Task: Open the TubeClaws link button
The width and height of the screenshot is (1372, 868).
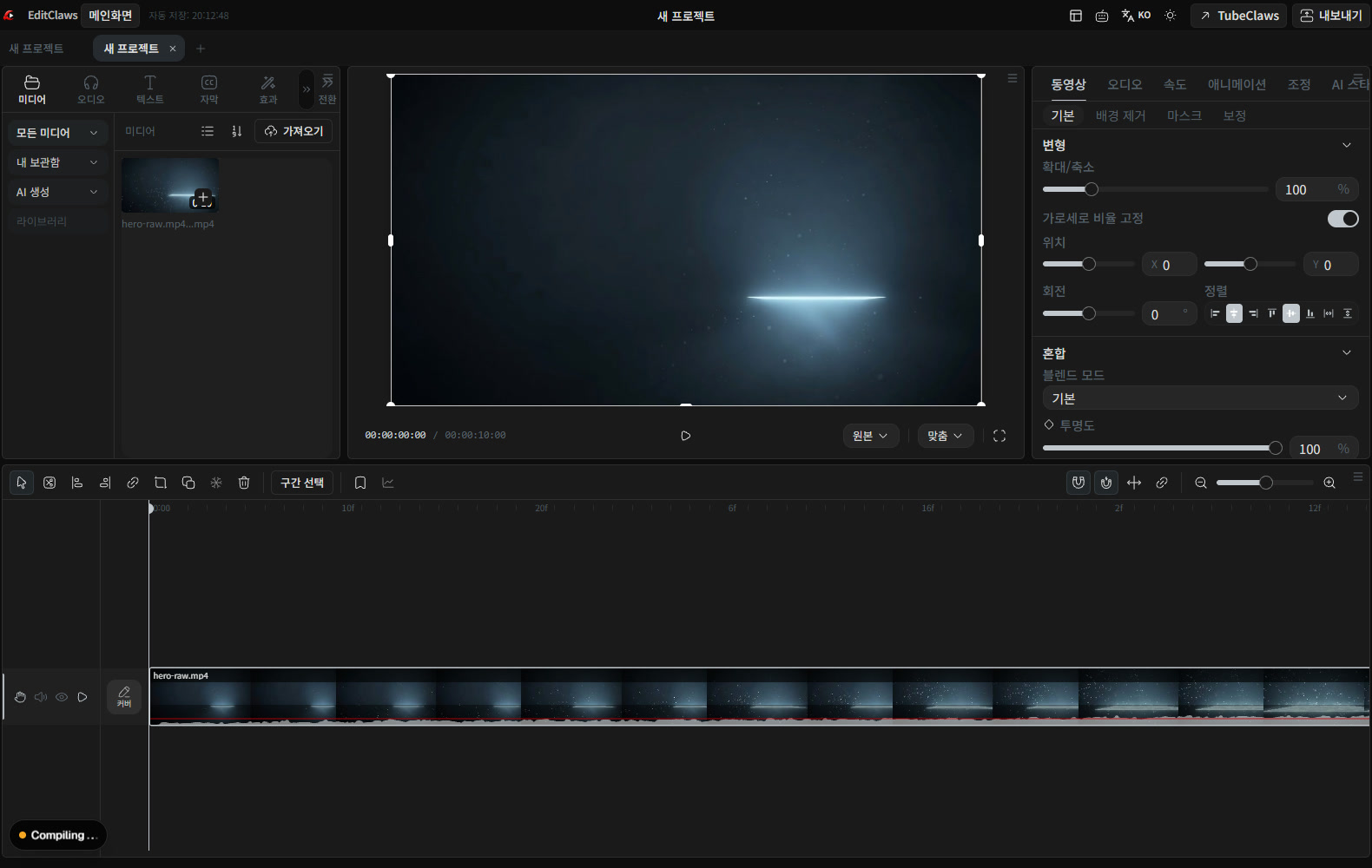Action: pos(1238,16)
